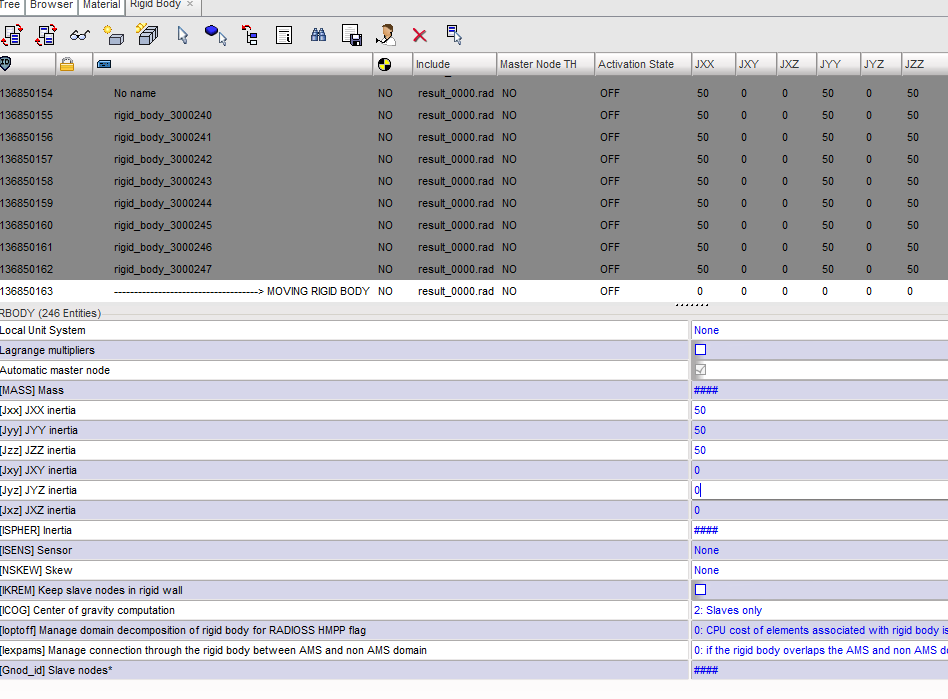Click the blue solid pick icon
This screenshot has width=948, height=699.
[x=215, y=35]
